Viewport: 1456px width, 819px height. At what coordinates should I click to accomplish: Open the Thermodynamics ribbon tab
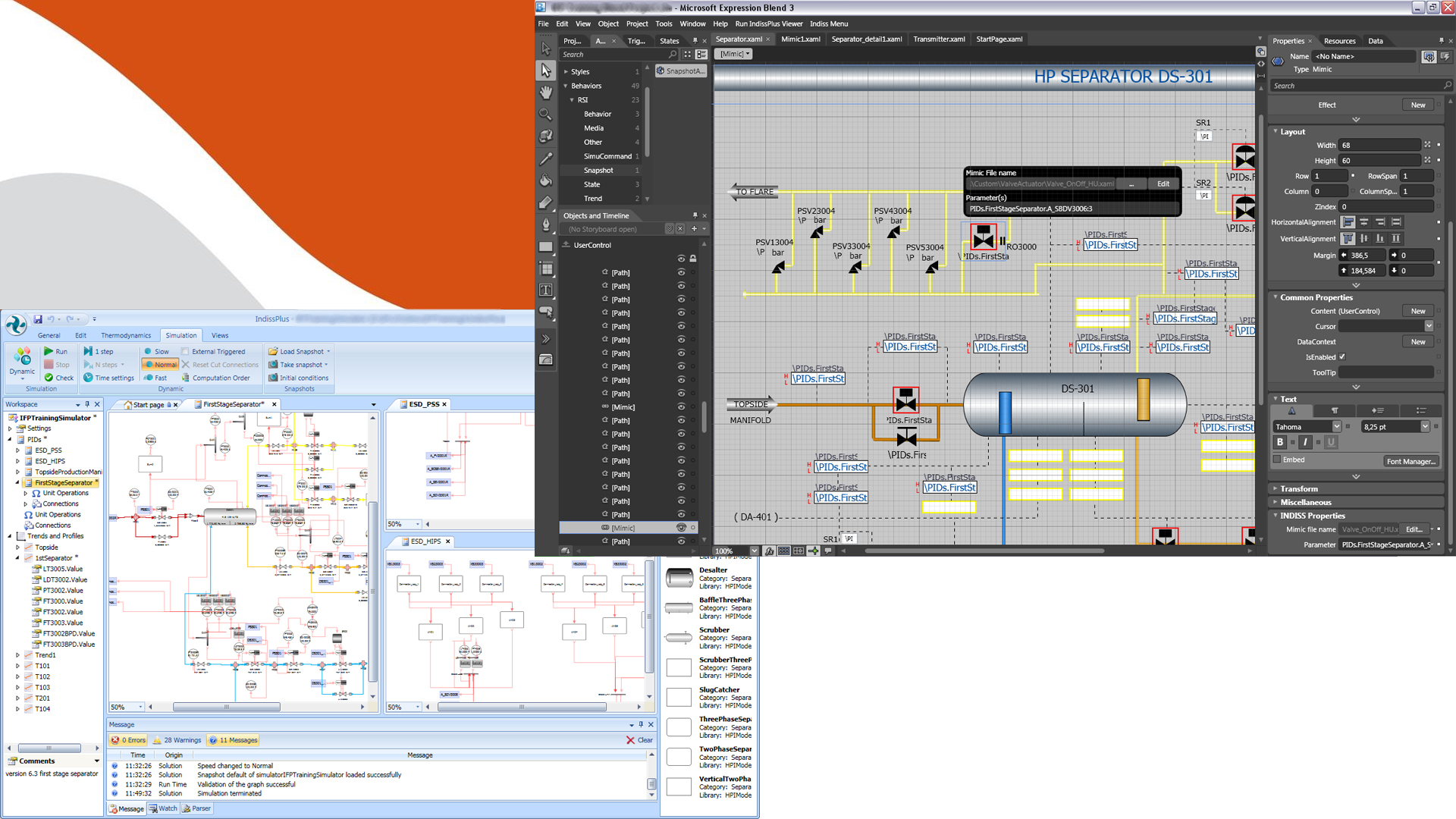(126, 335)
